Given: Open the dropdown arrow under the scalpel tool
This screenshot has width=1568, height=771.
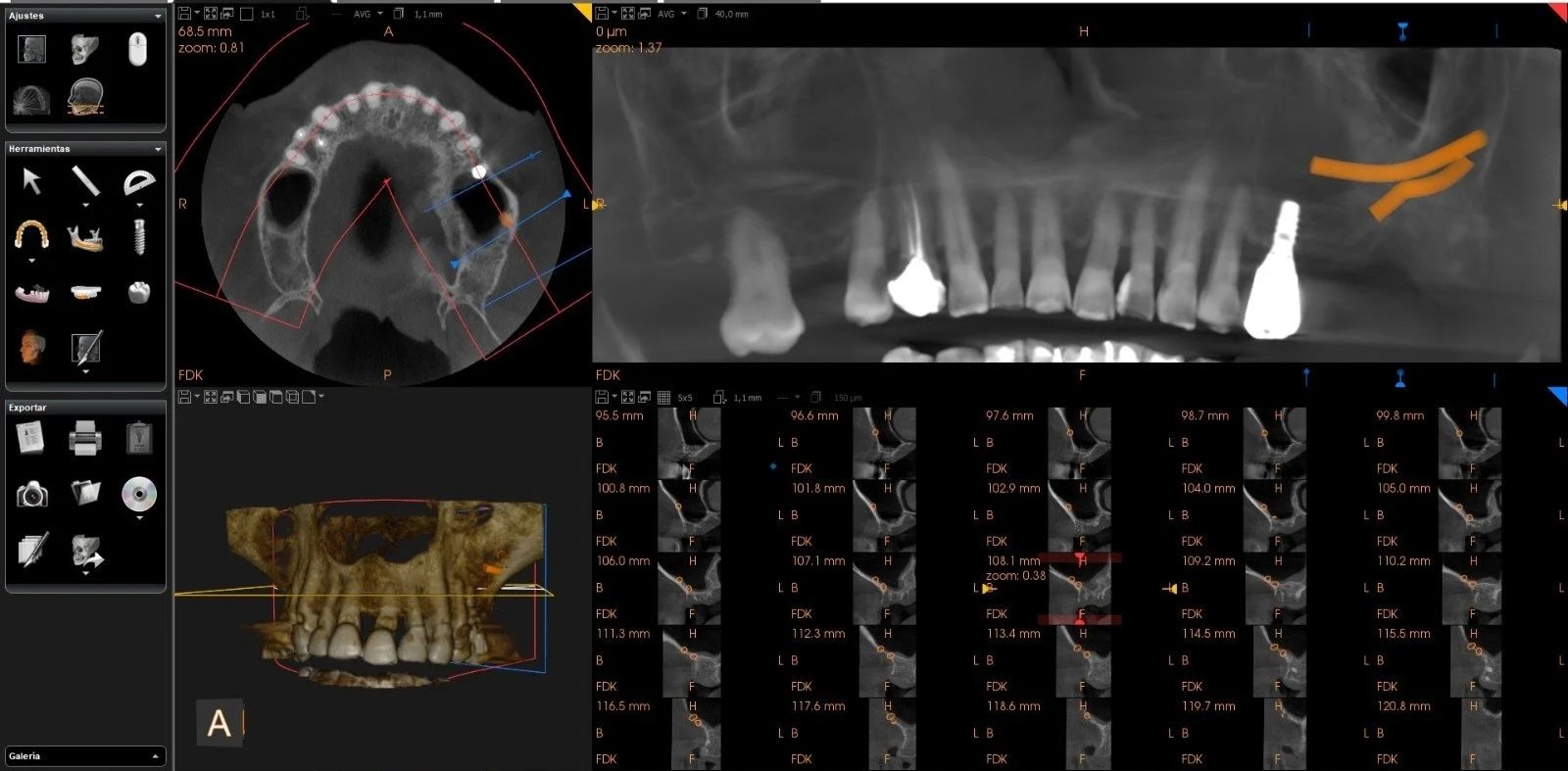Looking at the screenshot, I should coord(85,371).
